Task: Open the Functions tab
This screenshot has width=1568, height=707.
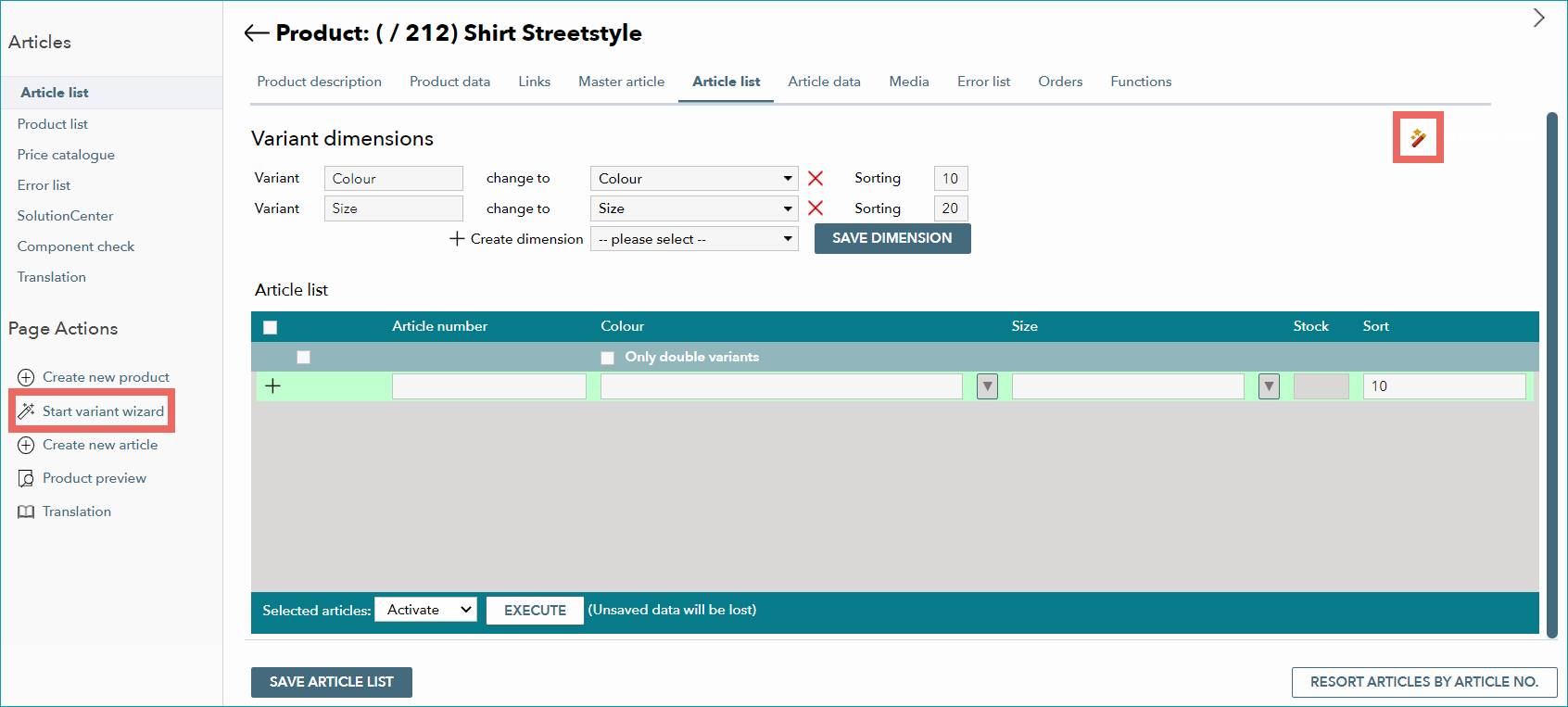Action: pyautogui.click(x=1141, y=82)
